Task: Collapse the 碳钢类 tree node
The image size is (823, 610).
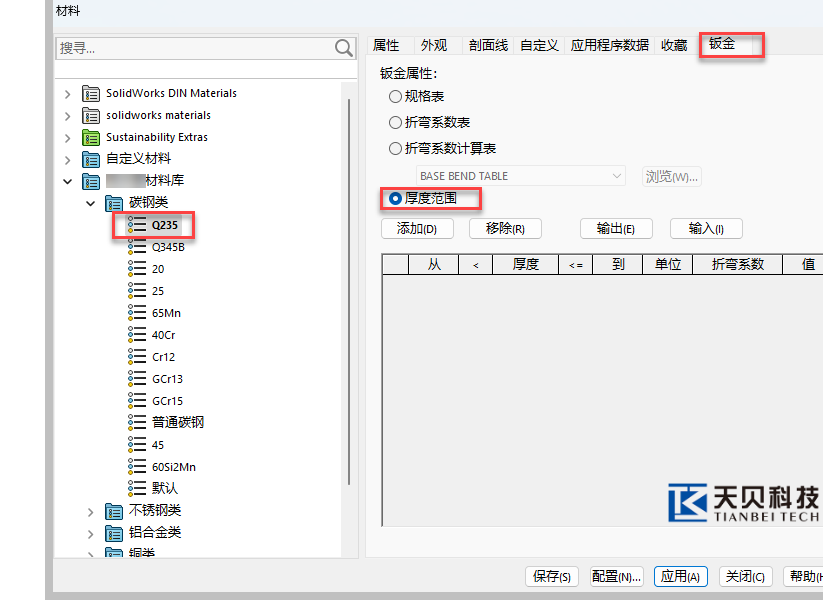Action: [x=90, y=203]
